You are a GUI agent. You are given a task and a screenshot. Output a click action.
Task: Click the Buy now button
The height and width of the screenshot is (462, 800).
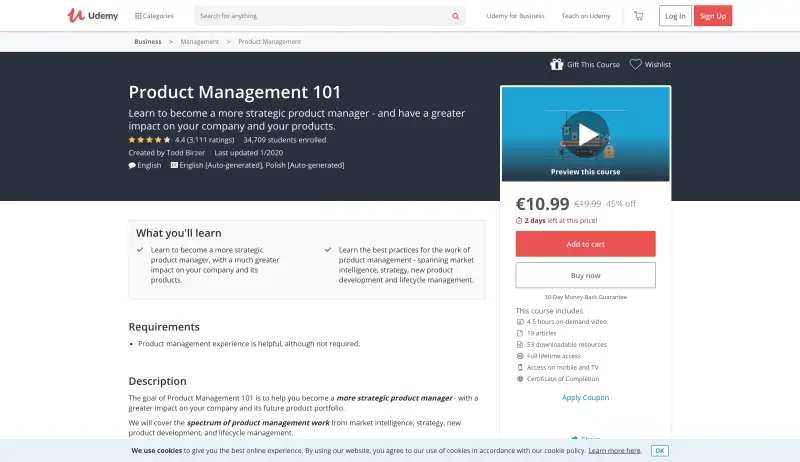[585, 275]
